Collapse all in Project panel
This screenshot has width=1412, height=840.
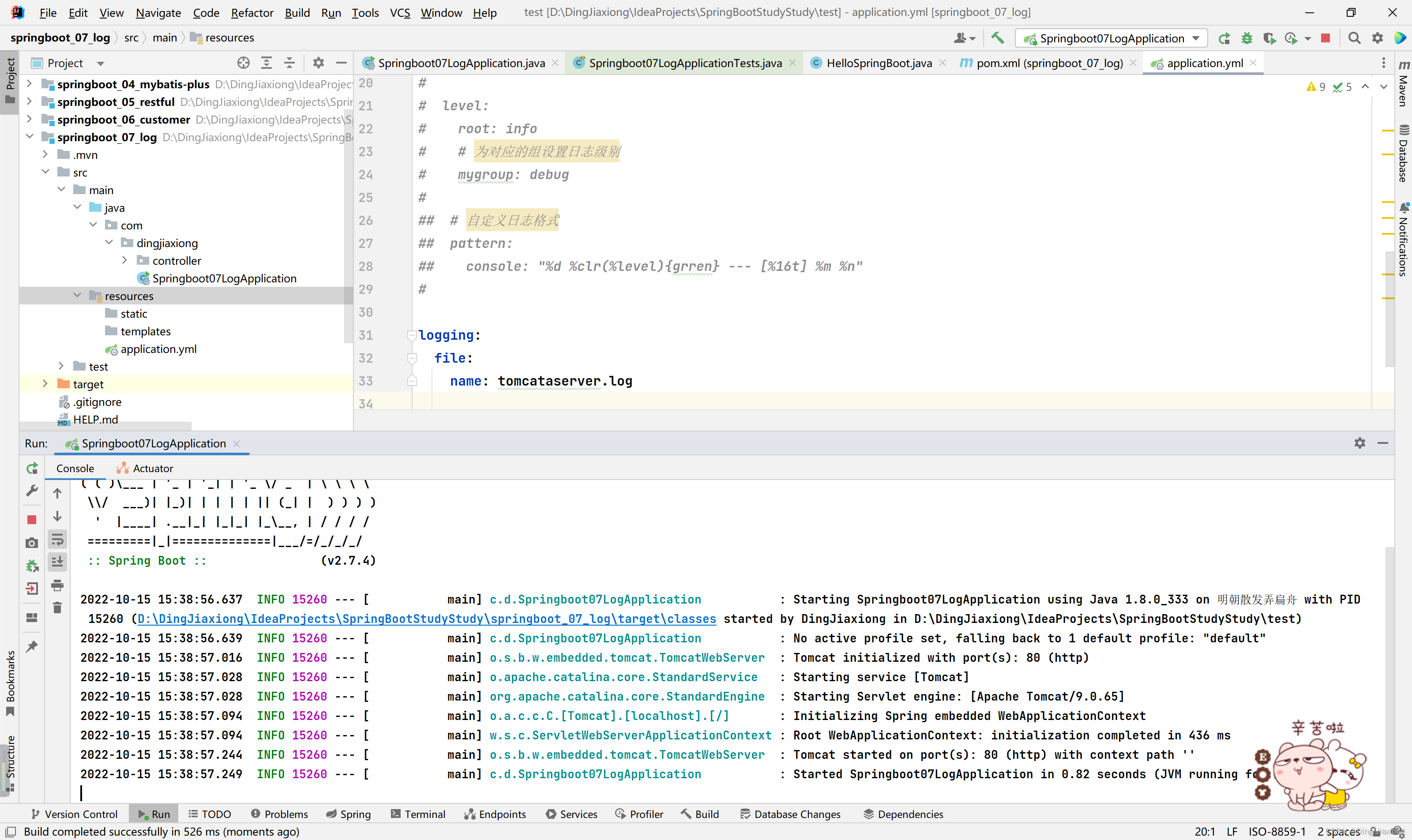289,63
